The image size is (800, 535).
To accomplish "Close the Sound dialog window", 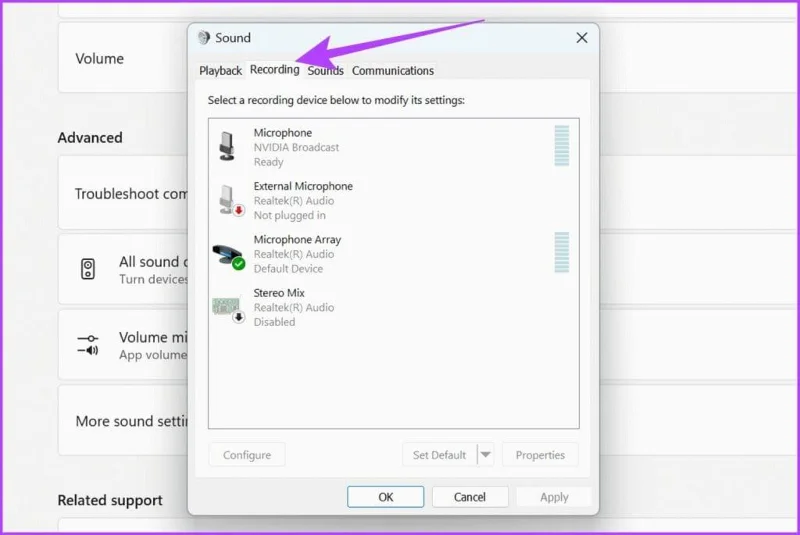I will 582,38.
